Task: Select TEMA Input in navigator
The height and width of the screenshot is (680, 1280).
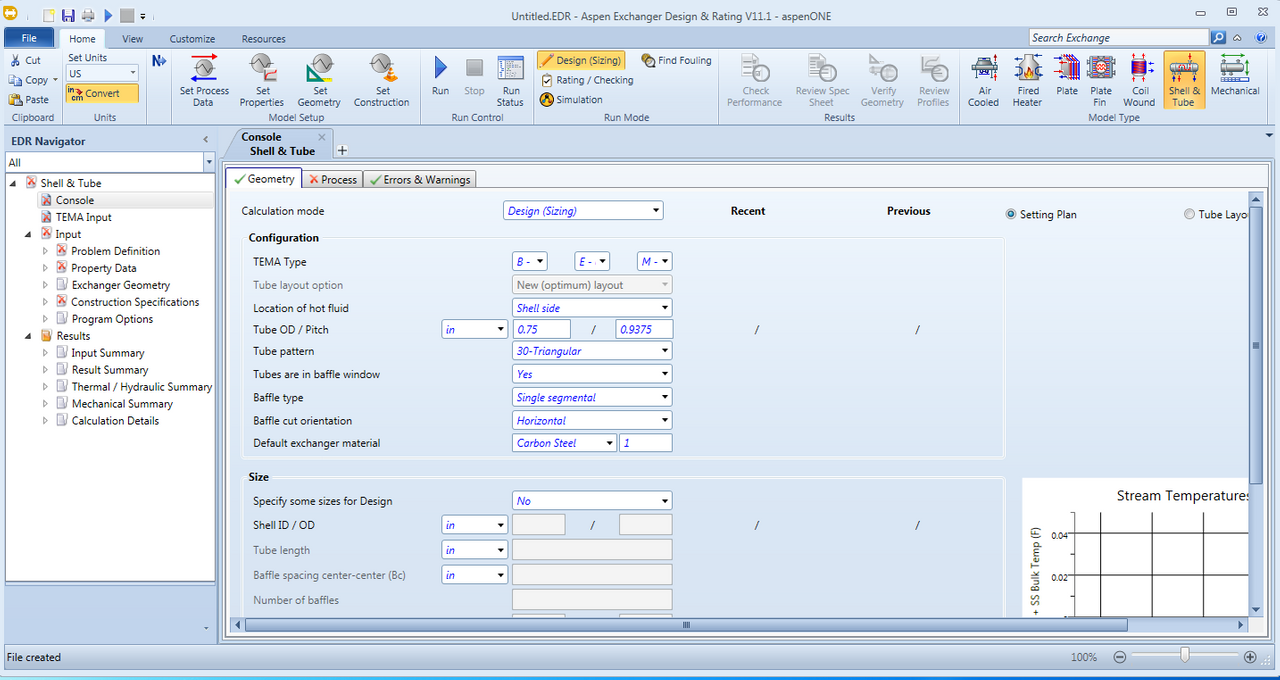Action: [x=84, y=217]
